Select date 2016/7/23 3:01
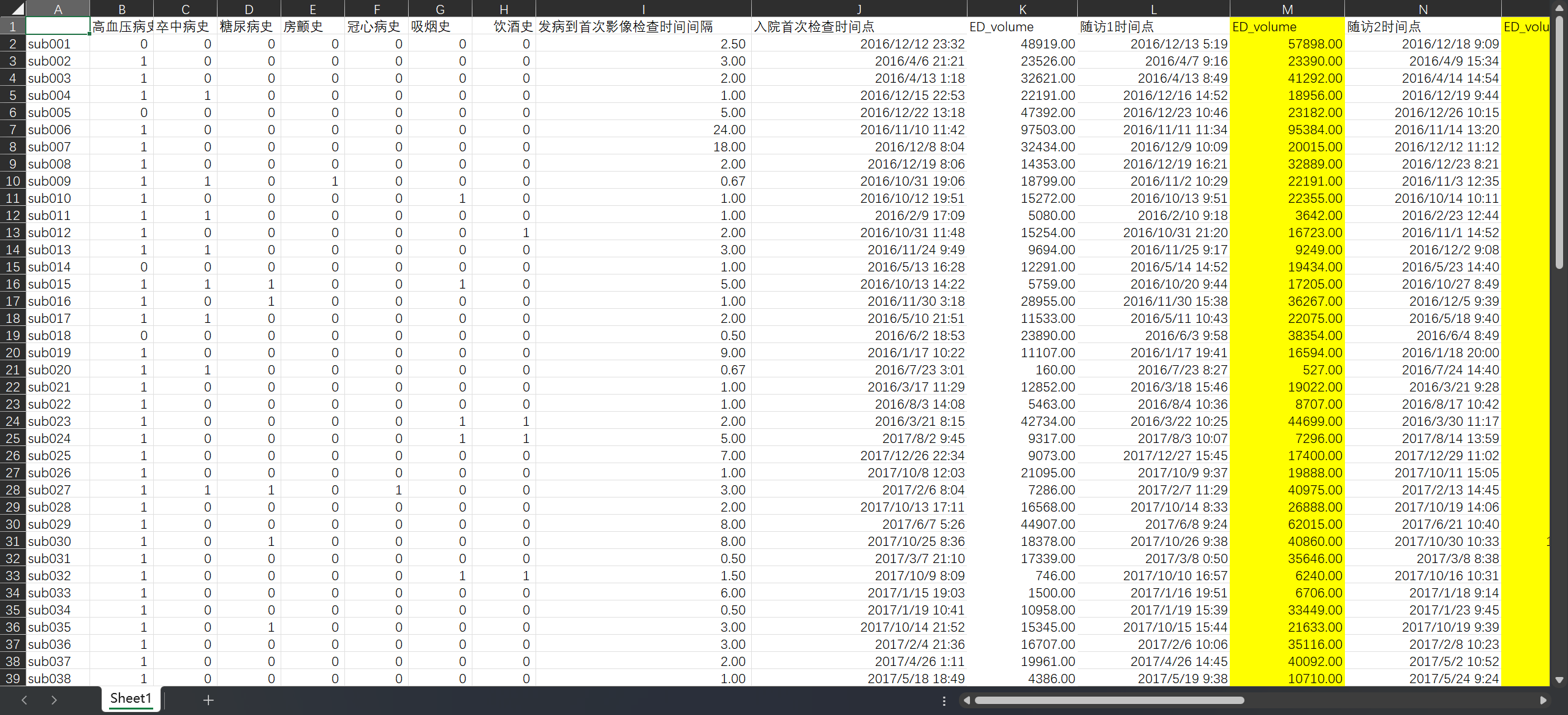The image size is (1568, 715). (x=859, y=369)
